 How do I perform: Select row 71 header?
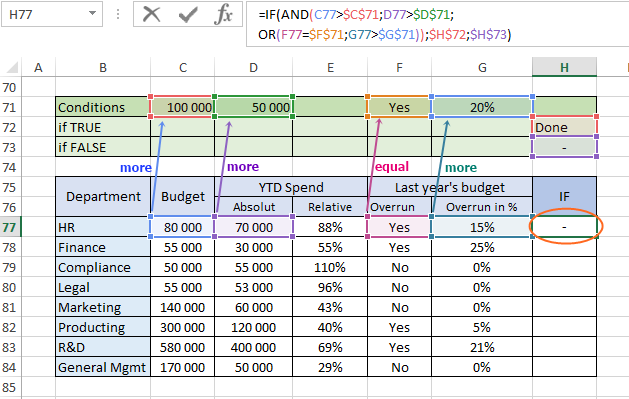(10, 107)
